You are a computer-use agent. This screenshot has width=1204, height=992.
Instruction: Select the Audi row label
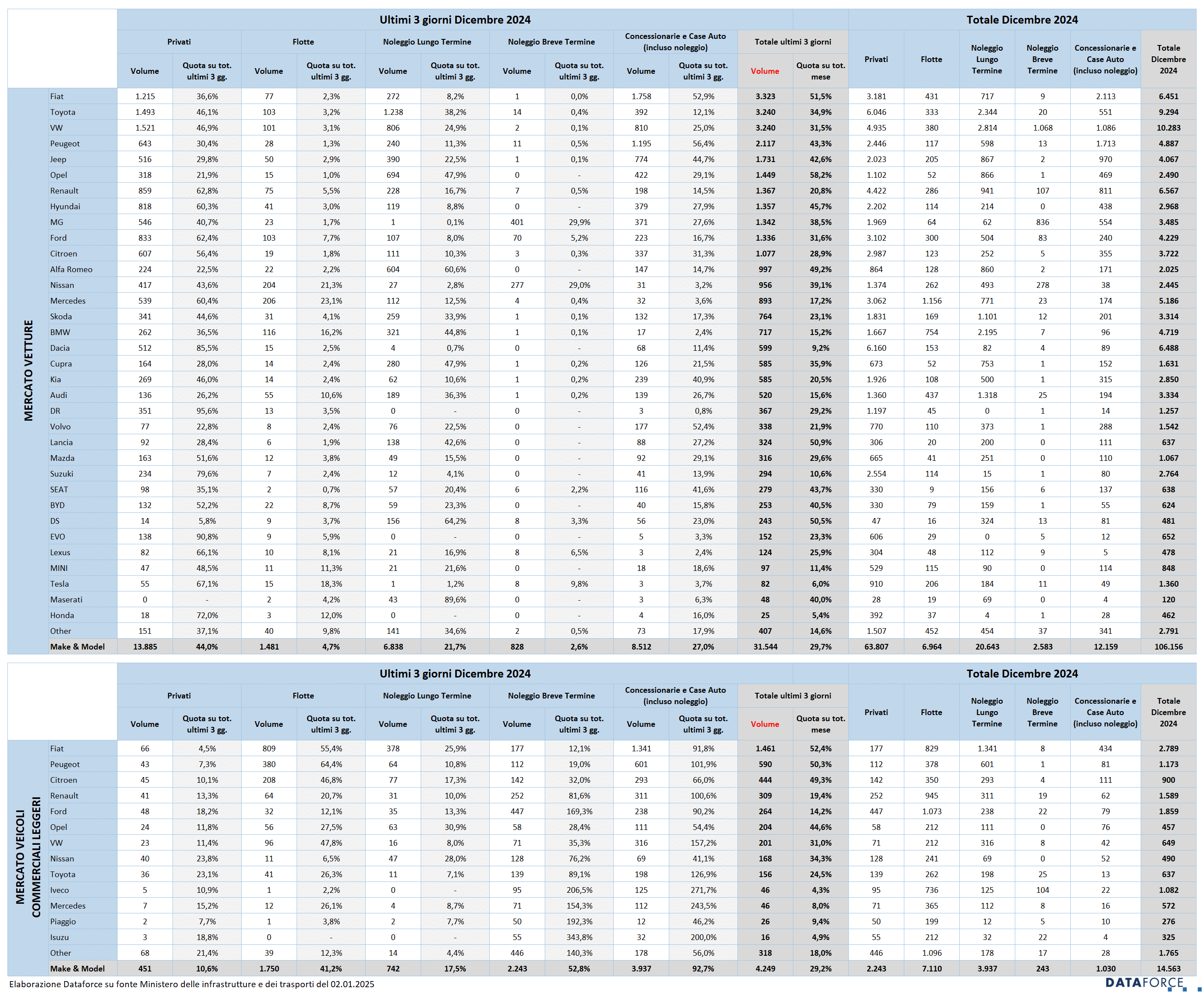coord(59,395)
